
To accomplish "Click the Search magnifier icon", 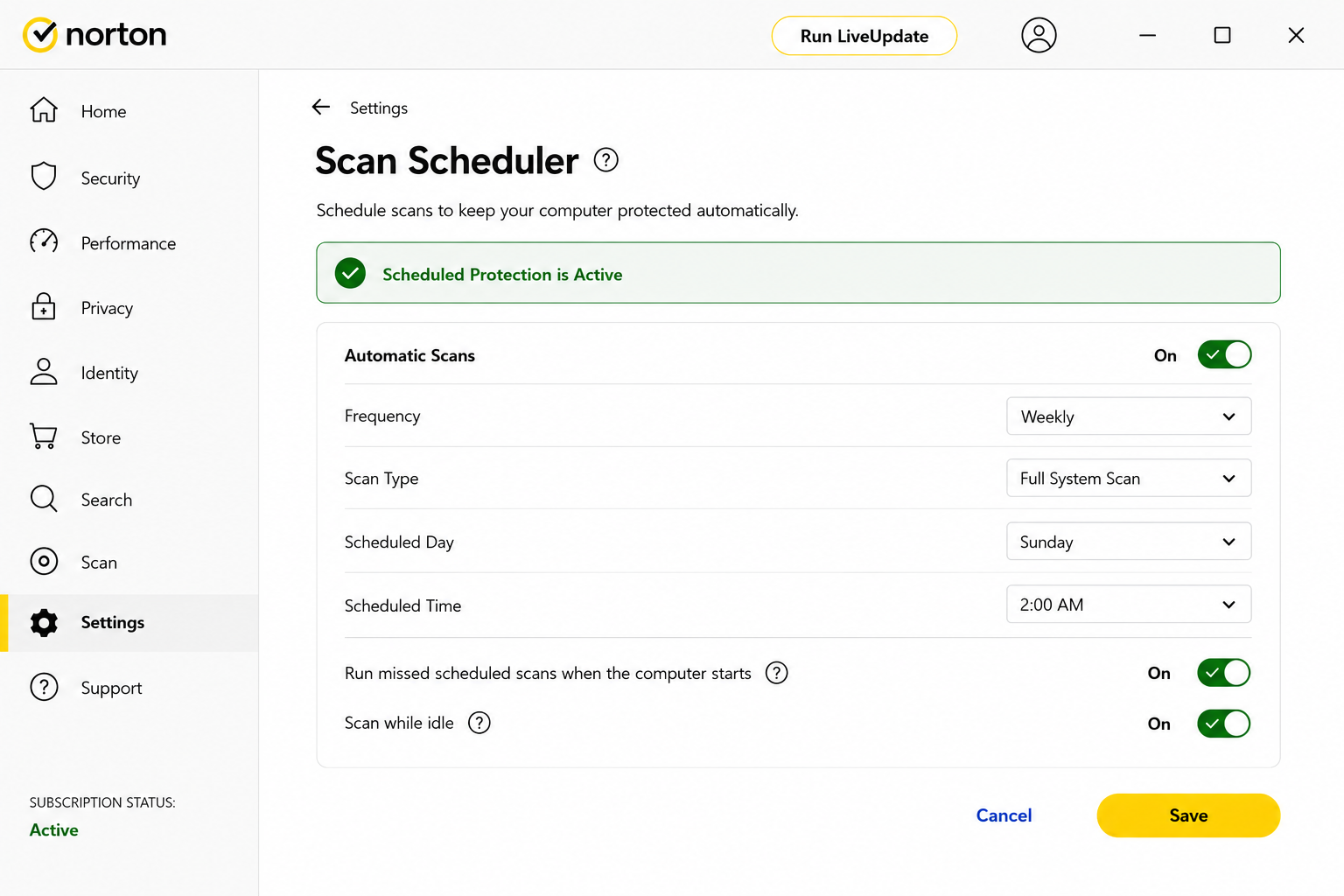I will (x=44, y=499).
